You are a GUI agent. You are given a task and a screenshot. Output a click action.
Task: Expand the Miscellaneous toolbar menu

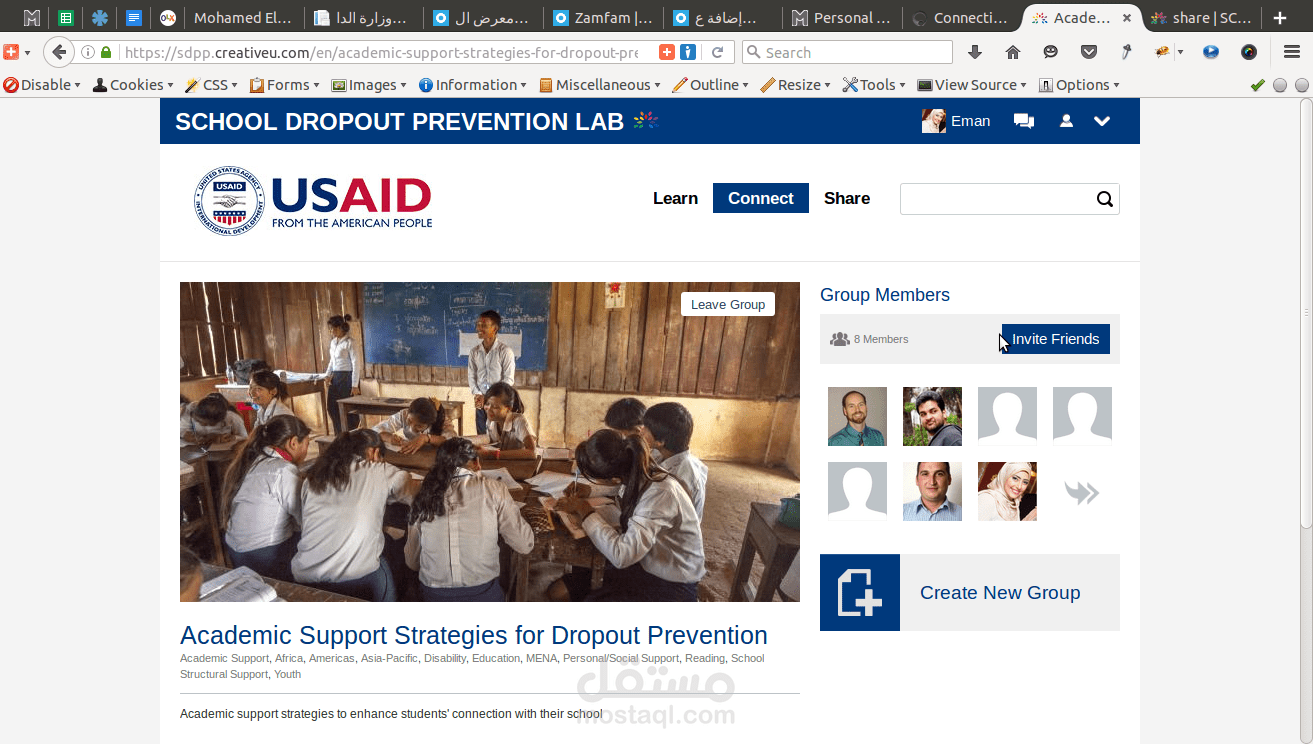pyautogui.click(x=600, y=85)
